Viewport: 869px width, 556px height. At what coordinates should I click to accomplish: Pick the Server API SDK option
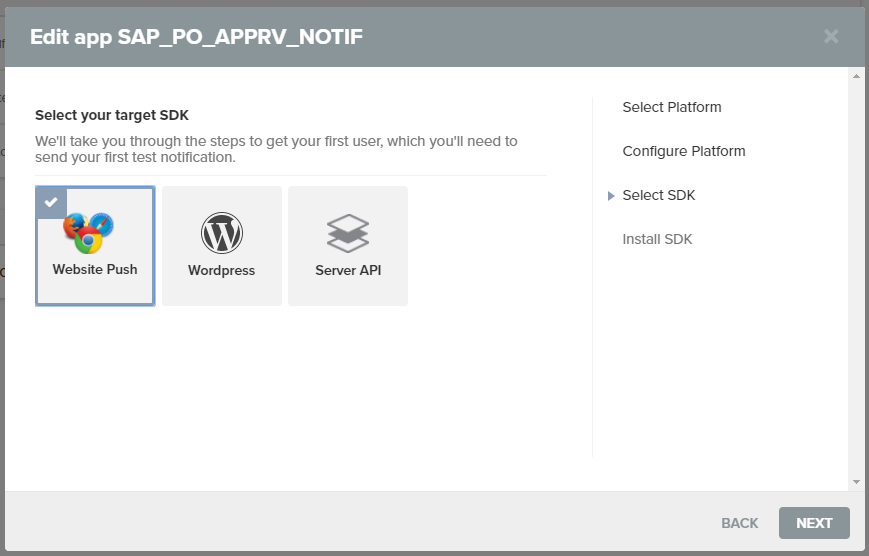pos(348,246)
